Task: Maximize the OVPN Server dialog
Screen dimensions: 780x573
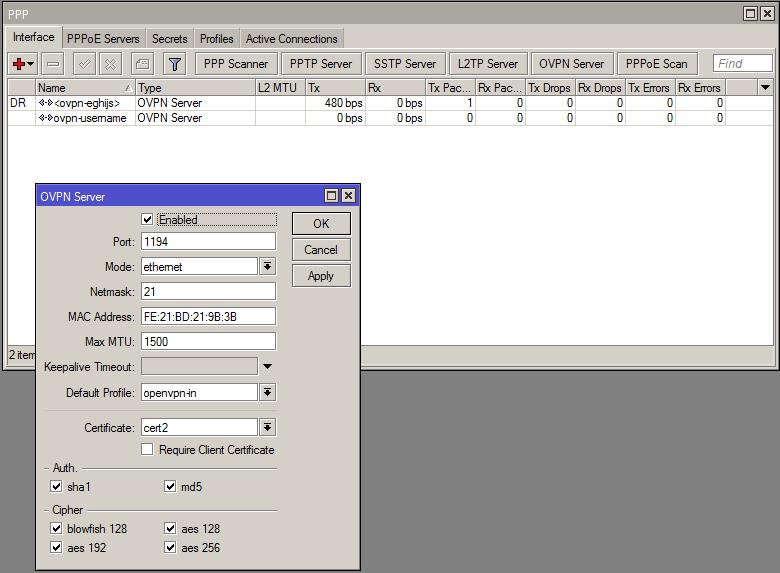Action: coord(332,196)
